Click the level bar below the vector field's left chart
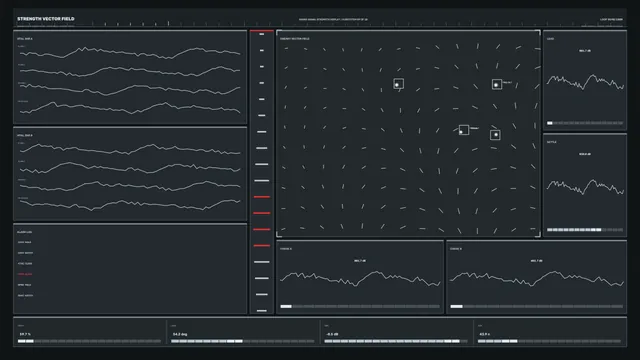The image size is (640, 360). tap(360, 306)
